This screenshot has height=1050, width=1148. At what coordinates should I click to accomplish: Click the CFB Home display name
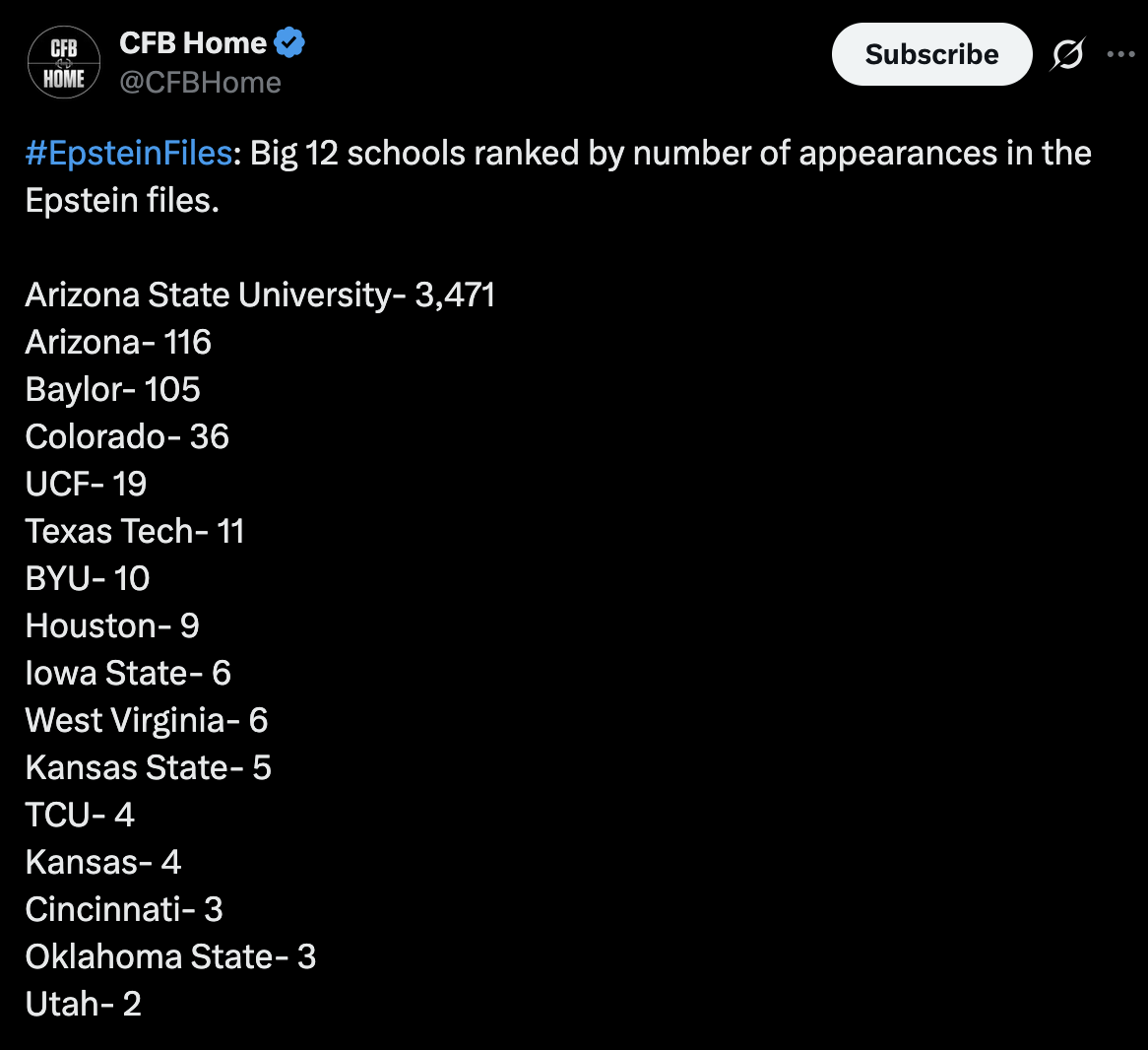tap(193, 43)
